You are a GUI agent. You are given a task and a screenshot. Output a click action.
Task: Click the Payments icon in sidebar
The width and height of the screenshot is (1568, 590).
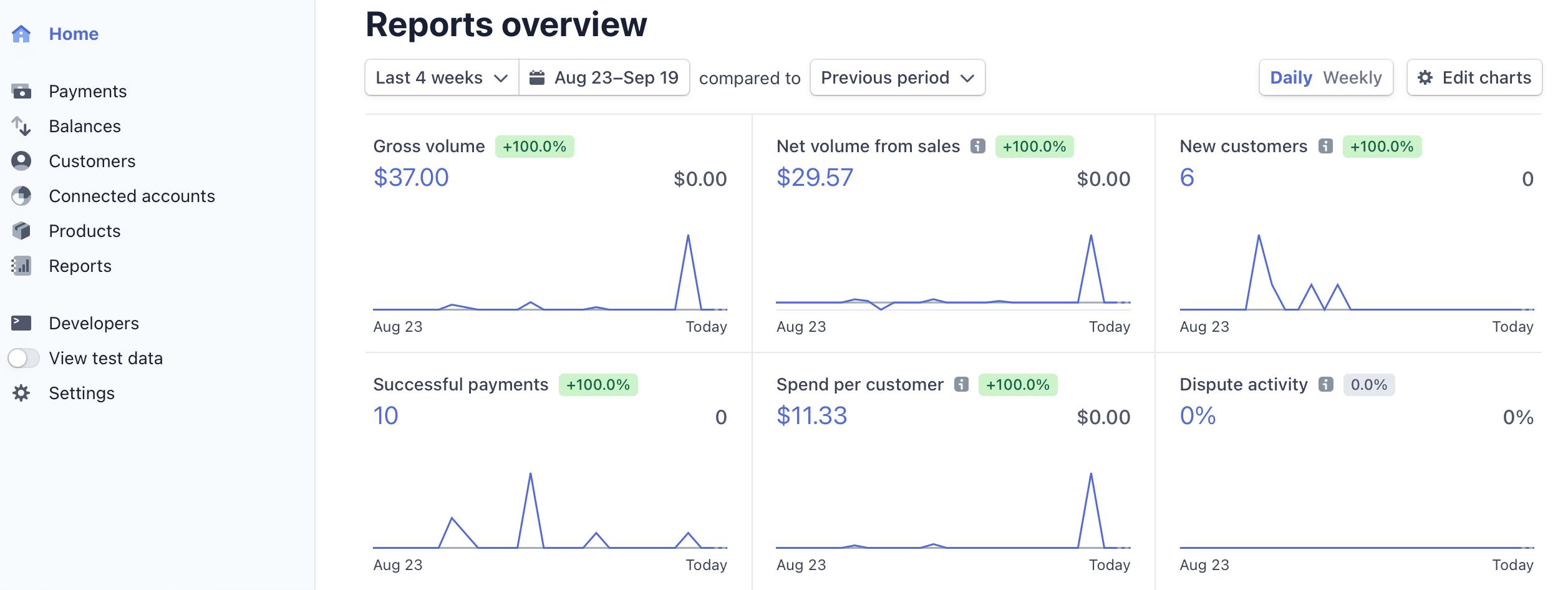point(21,92)
